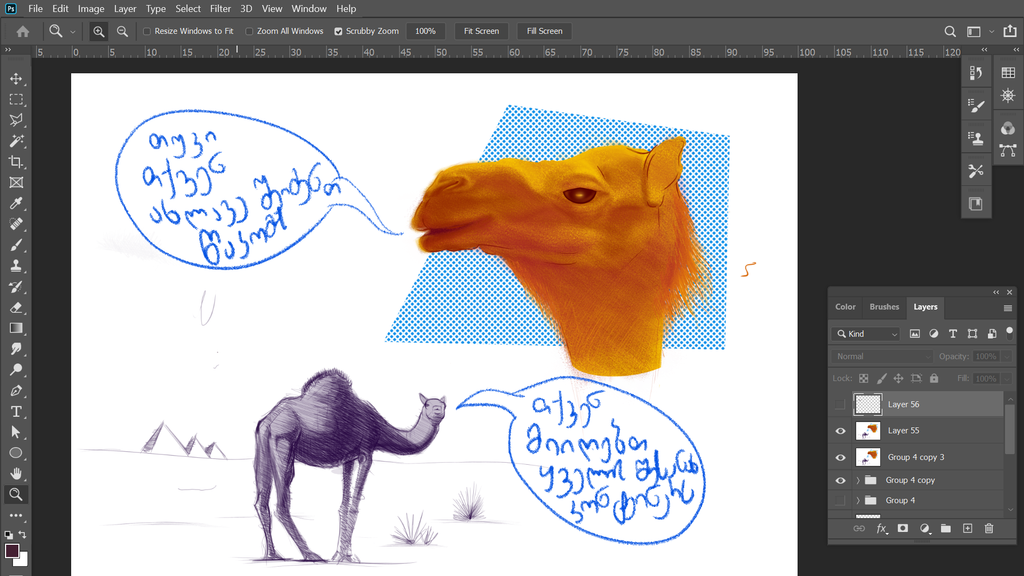Viewport: 1024px width, 576px height.
Task: Switch to the Brushes tab
Action: pyautogui.click(x=884, y=307)
